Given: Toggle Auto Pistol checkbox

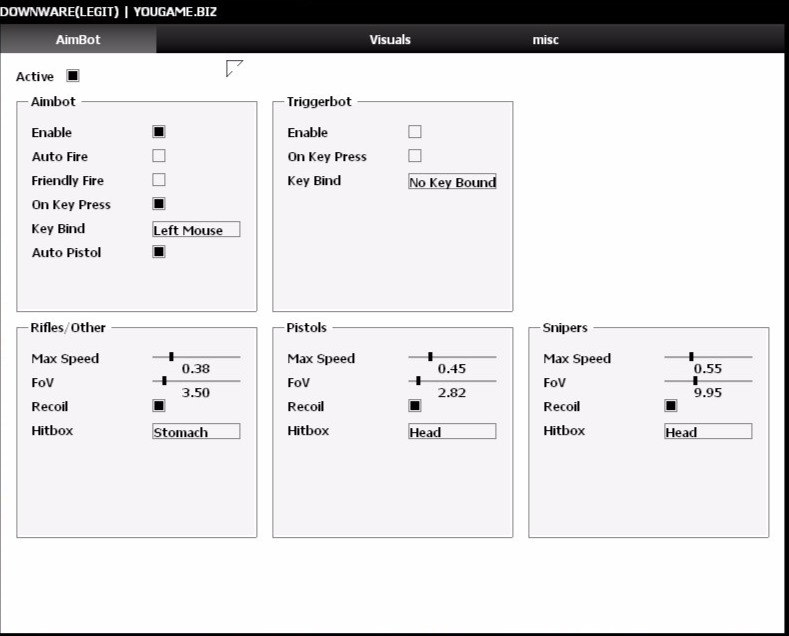Looking at the screenshot, I should click(x=159, y=252).
